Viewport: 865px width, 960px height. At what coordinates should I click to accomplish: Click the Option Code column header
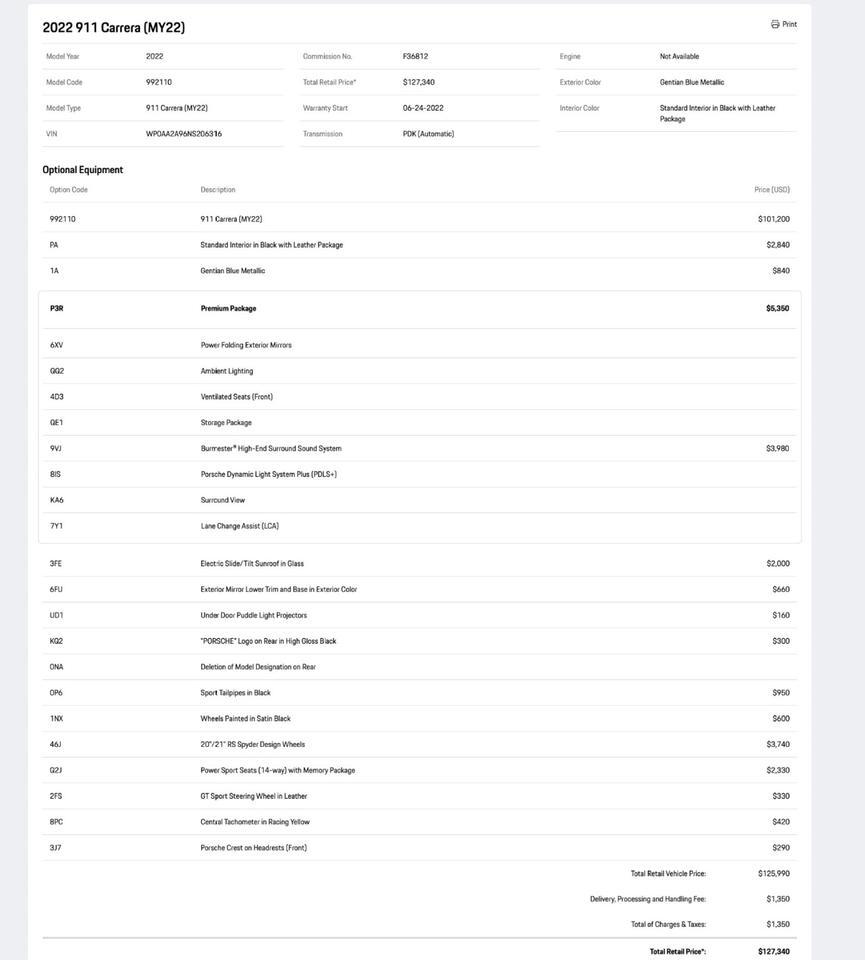click(x=68, y=190)
